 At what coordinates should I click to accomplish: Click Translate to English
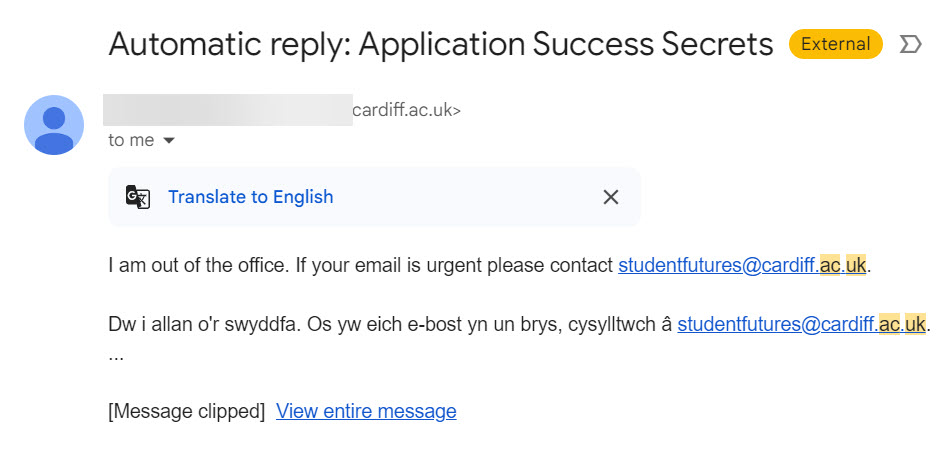(250, 197)
